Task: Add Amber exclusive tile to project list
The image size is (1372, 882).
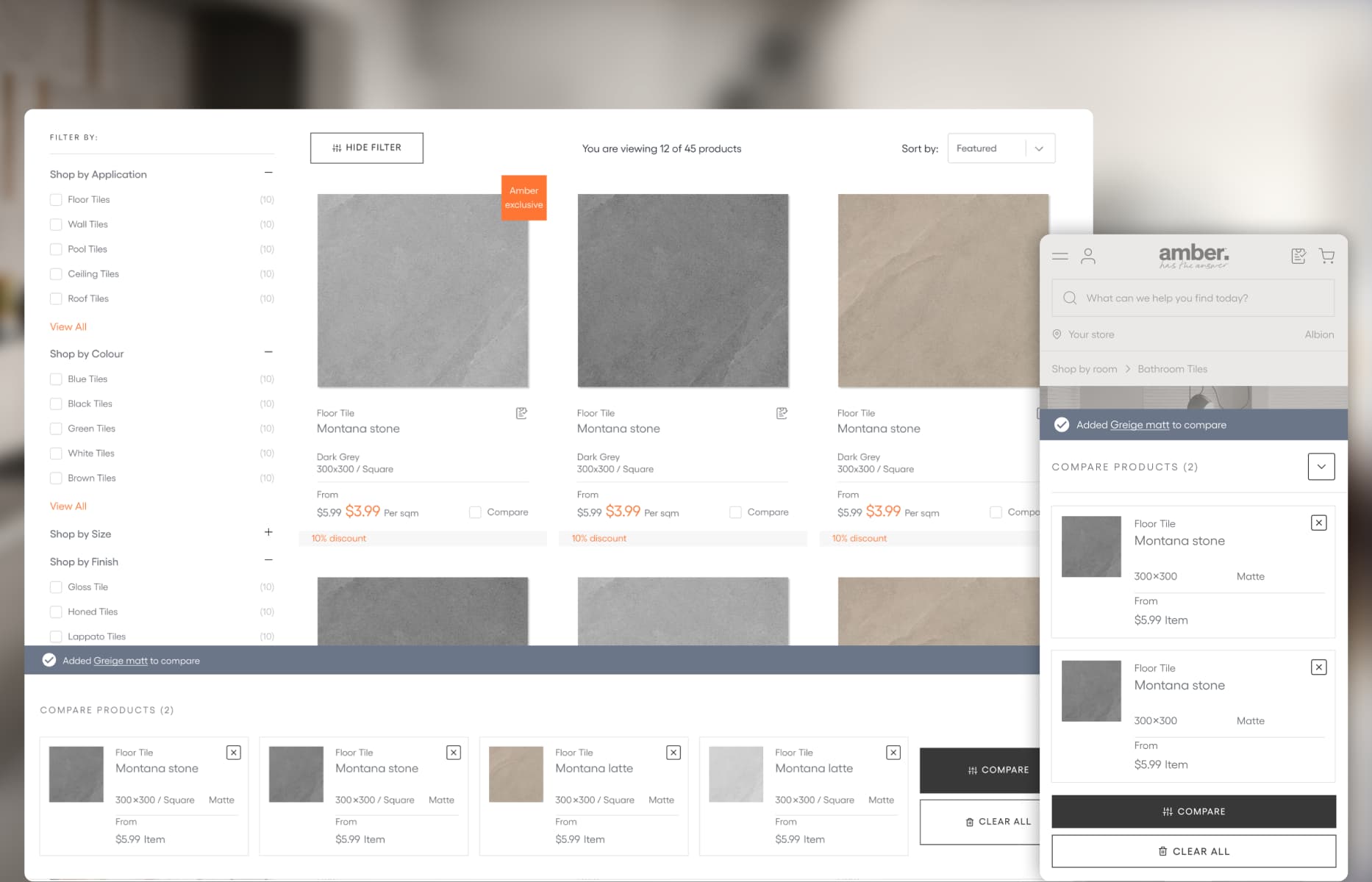Action: [x=521, y=414]
